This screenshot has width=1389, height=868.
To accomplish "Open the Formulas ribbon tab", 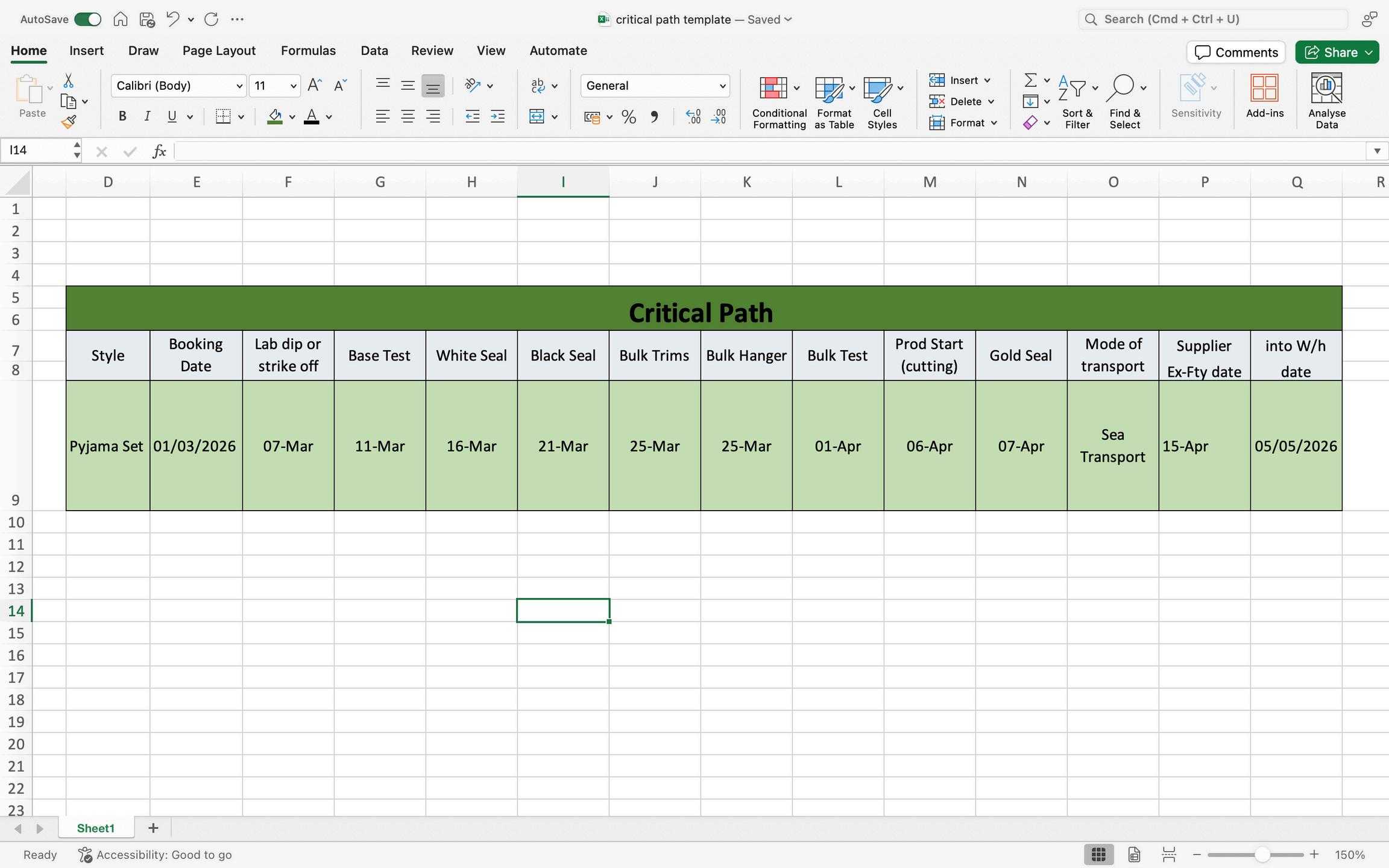I will (308, 51).
